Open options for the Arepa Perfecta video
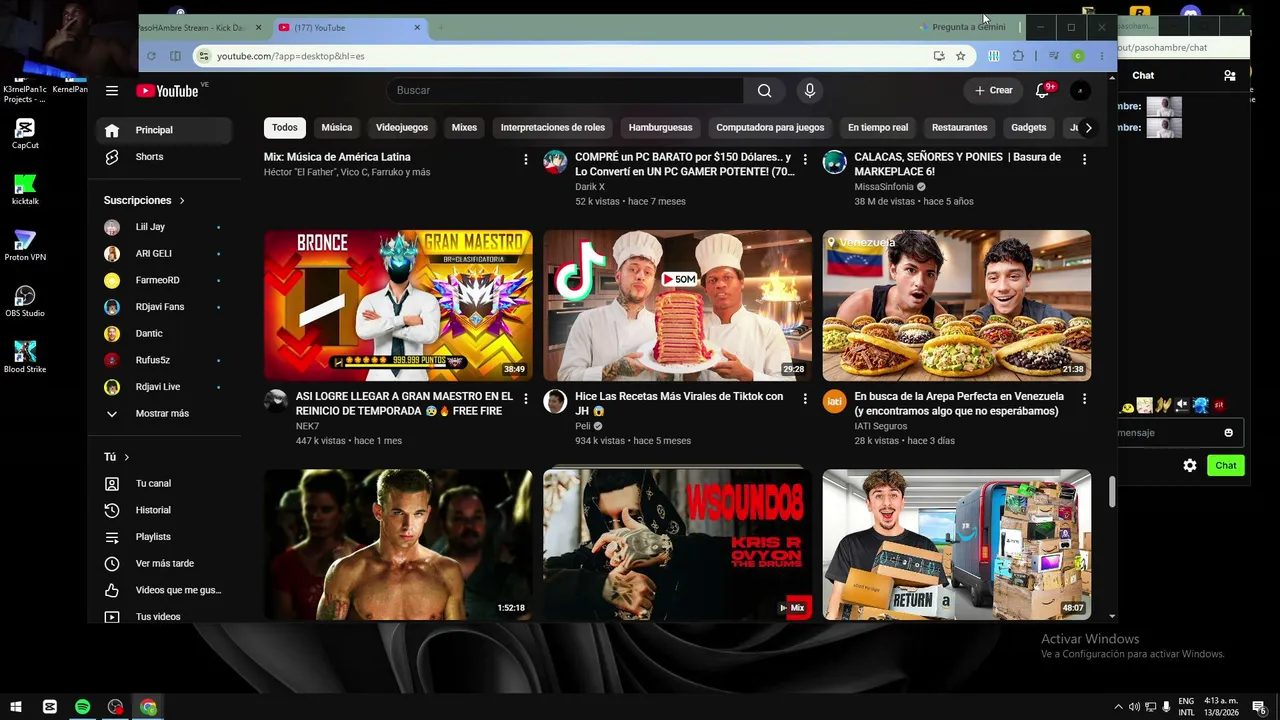Image resolution: width=1280 pixels, height=720 pixels. click(1084, 399)
